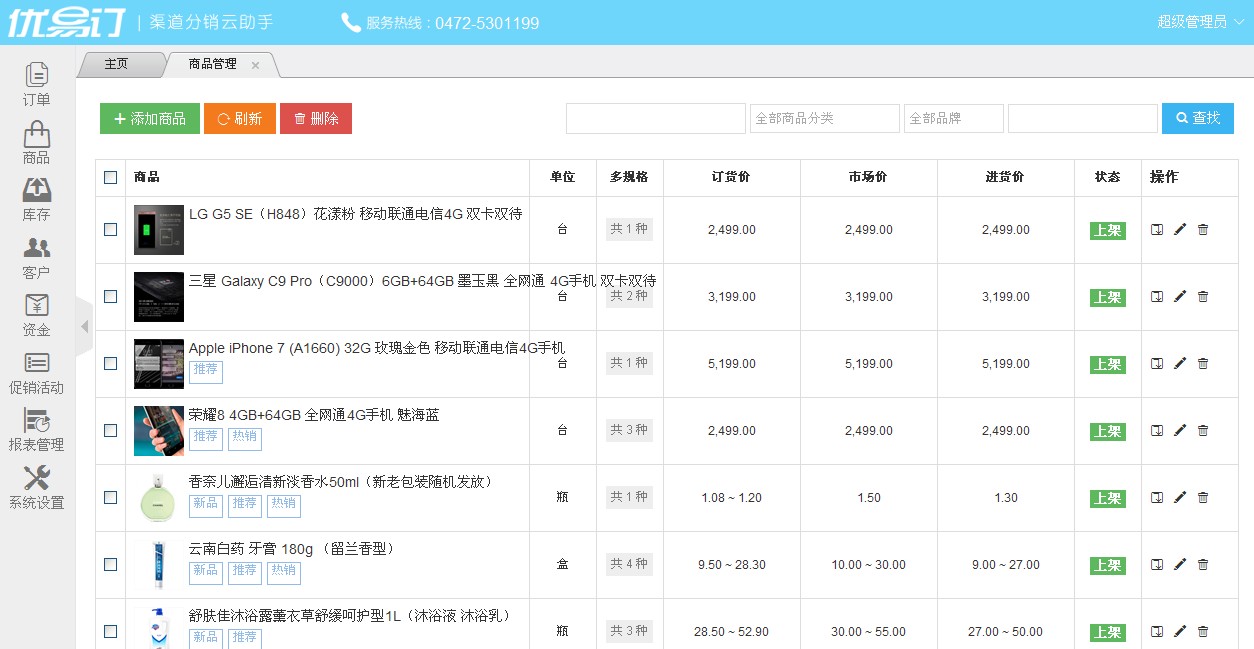The width and height of the screenshot is (1254, 649).
Task: Open the 全部商品分类 category filter
Action: (825, 118)
